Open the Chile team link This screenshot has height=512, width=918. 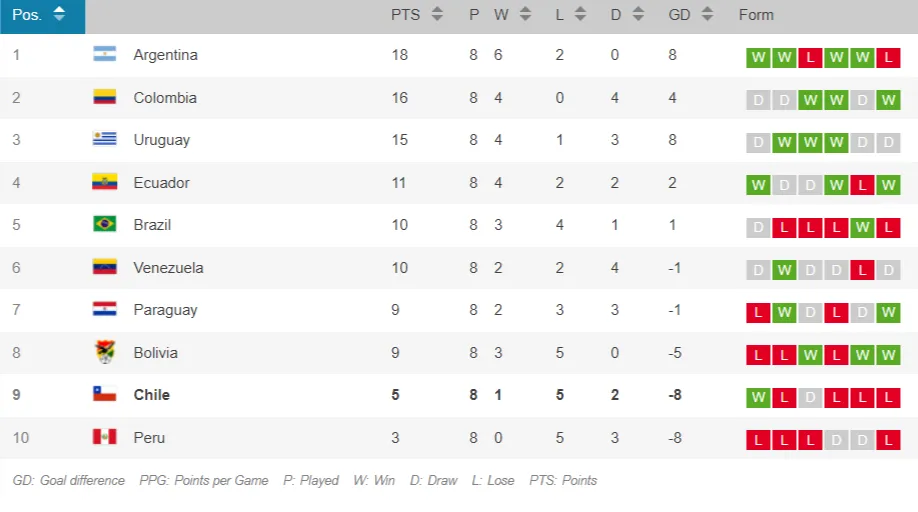tap(152, 395)
